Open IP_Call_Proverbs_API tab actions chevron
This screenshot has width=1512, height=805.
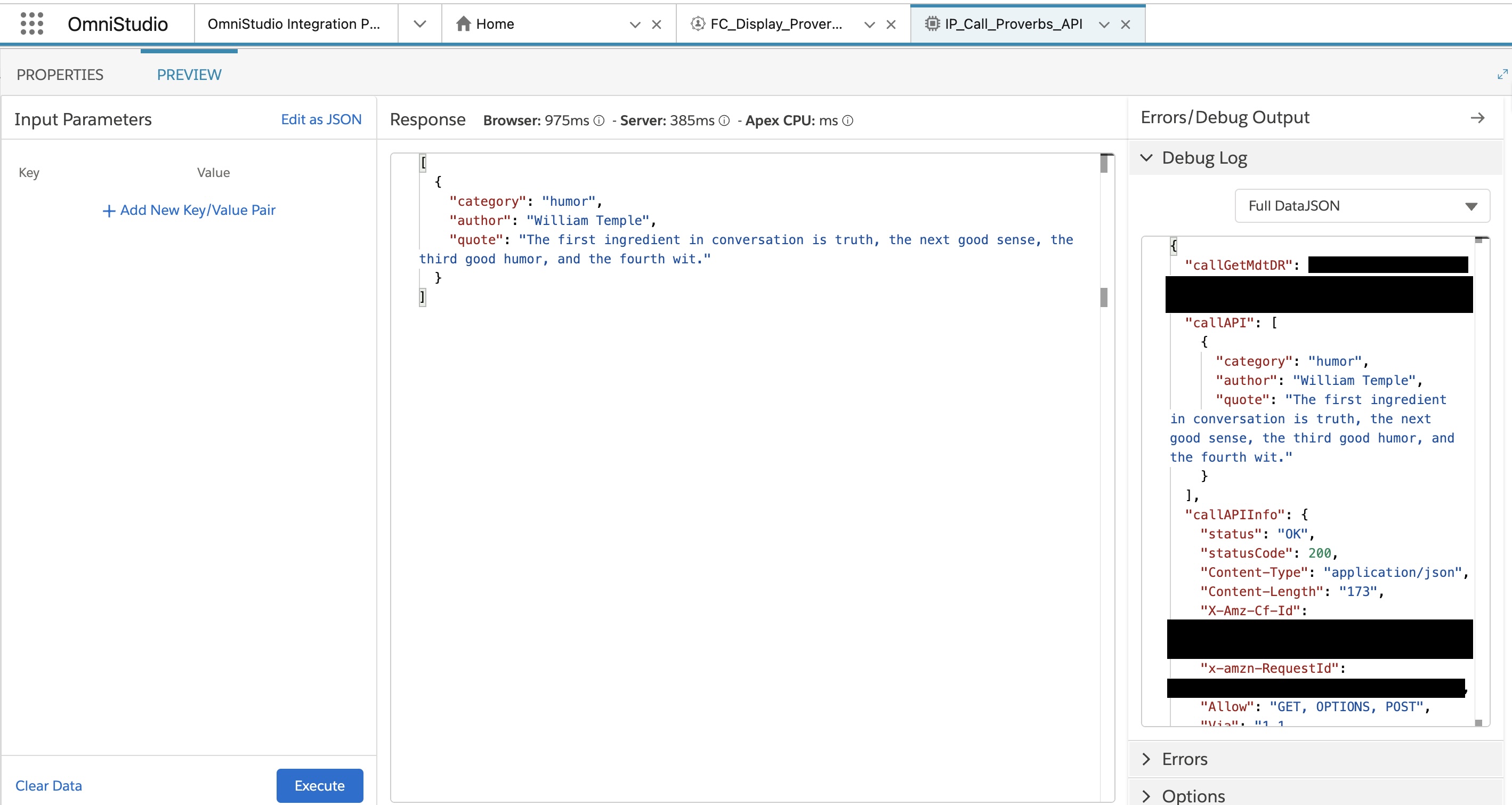tap(1103, 25)
